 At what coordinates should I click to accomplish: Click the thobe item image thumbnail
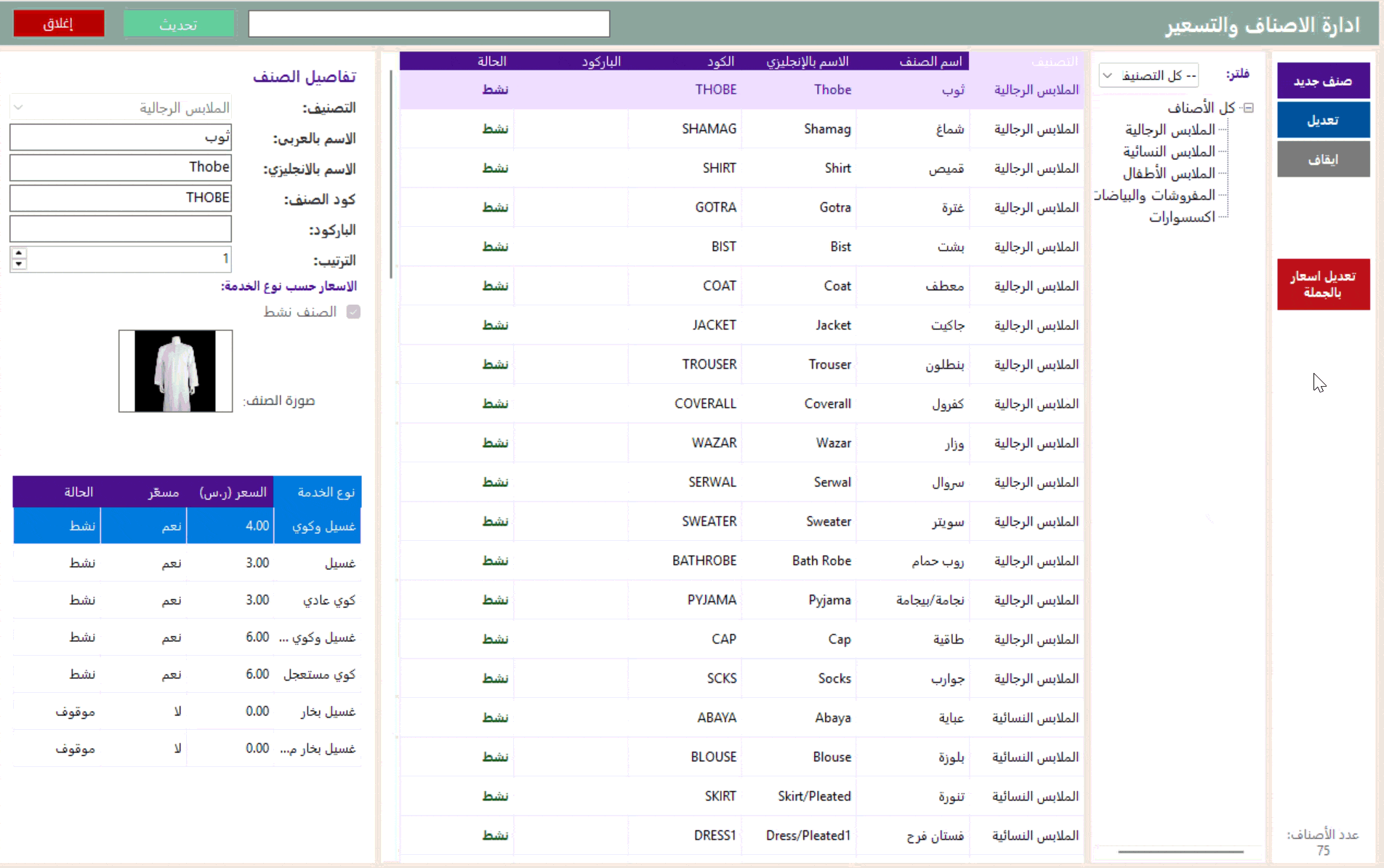[175, 371]
